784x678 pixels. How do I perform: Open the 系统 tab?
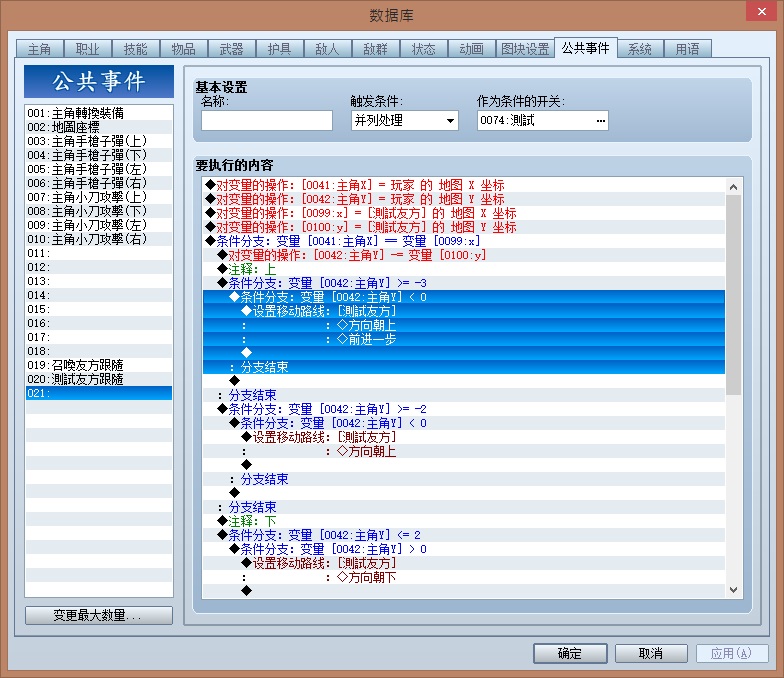click(640, 49)
